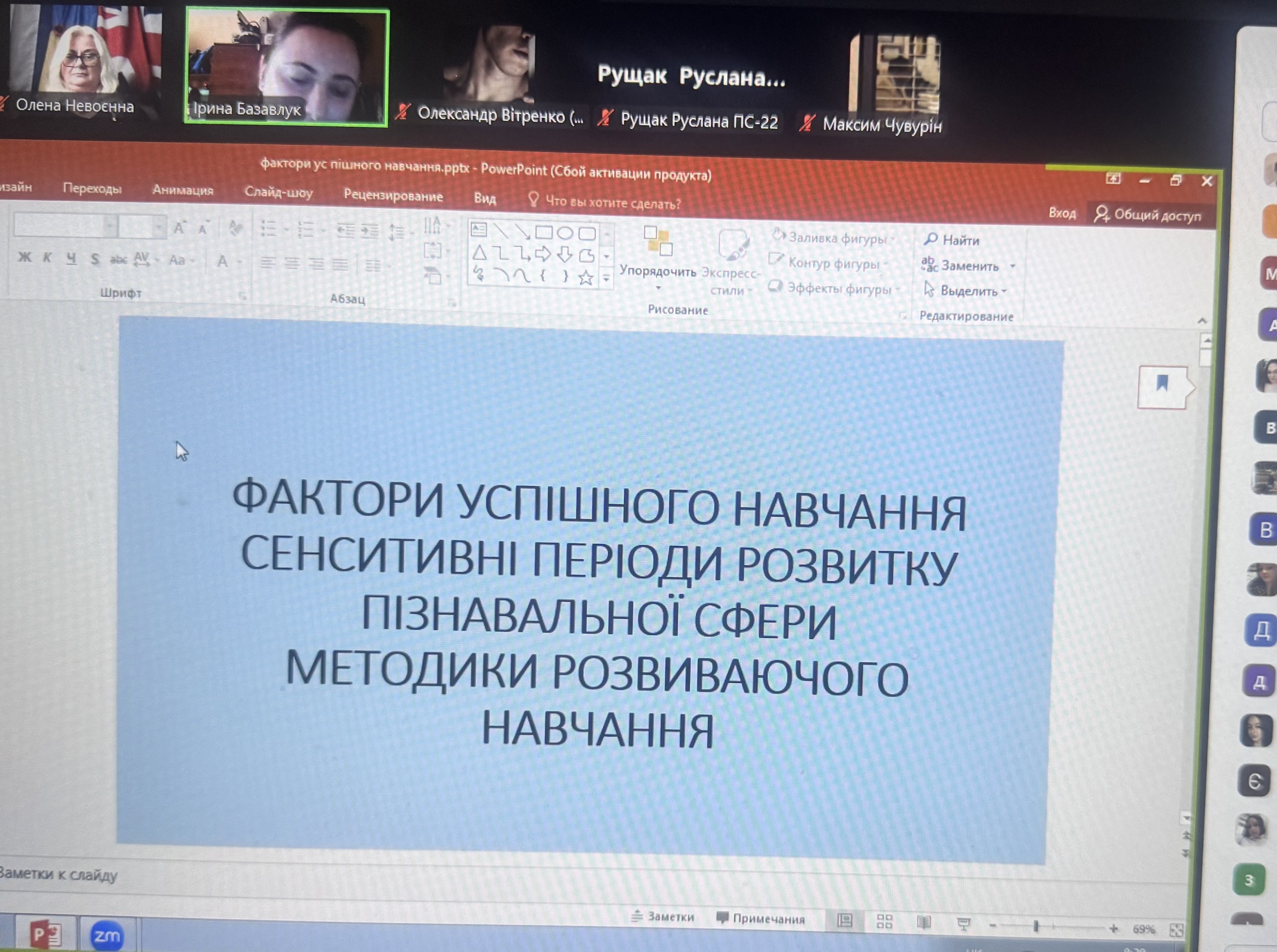This screenshot has width=1277, height=952.
Task: Start slideshow from status bar icon
Action: 964,924
